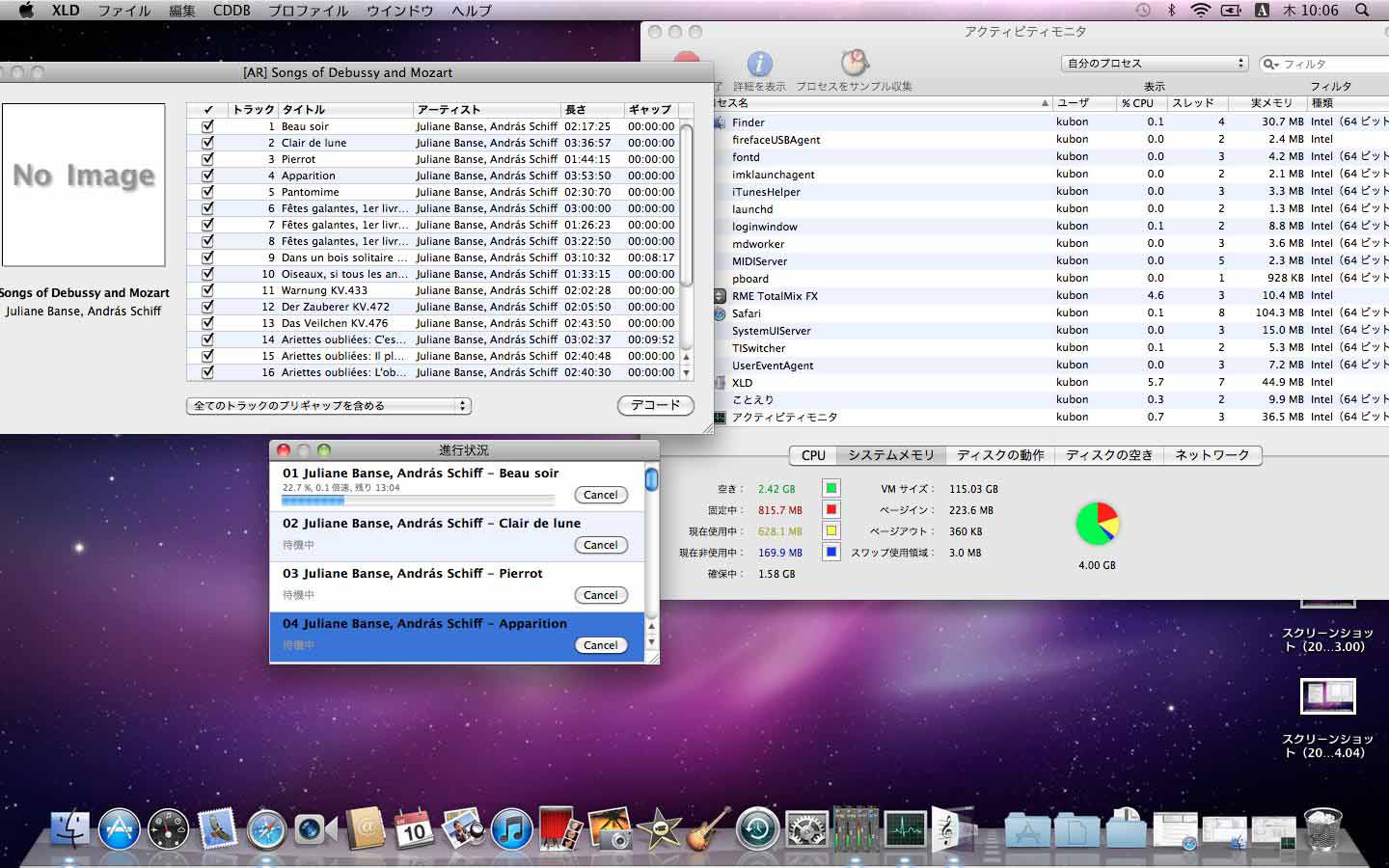Open the pregap handling dropdown in XLD
Image resolution: width=1389 pixels, height=868 pixels.
click(328, 406)
